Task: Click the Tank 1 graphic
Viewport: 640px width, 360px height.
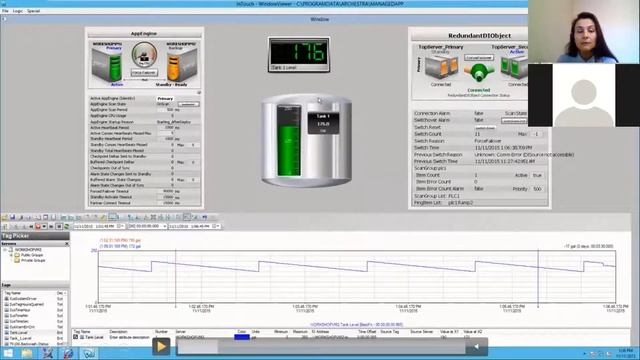Action: [306, 140]
